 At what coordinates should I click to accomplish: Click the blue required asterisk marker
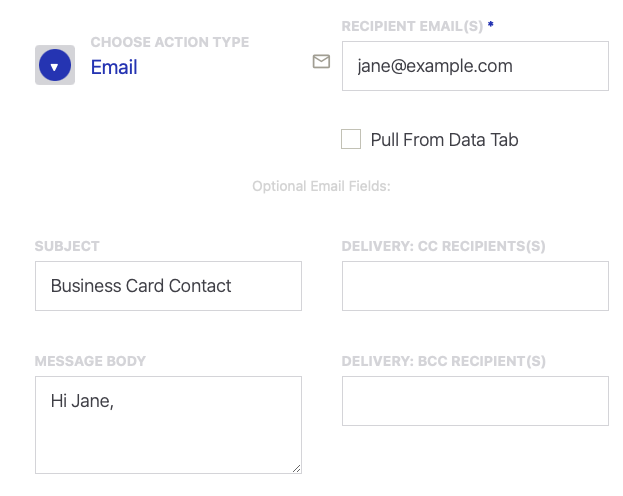click(x=490, y=24)
